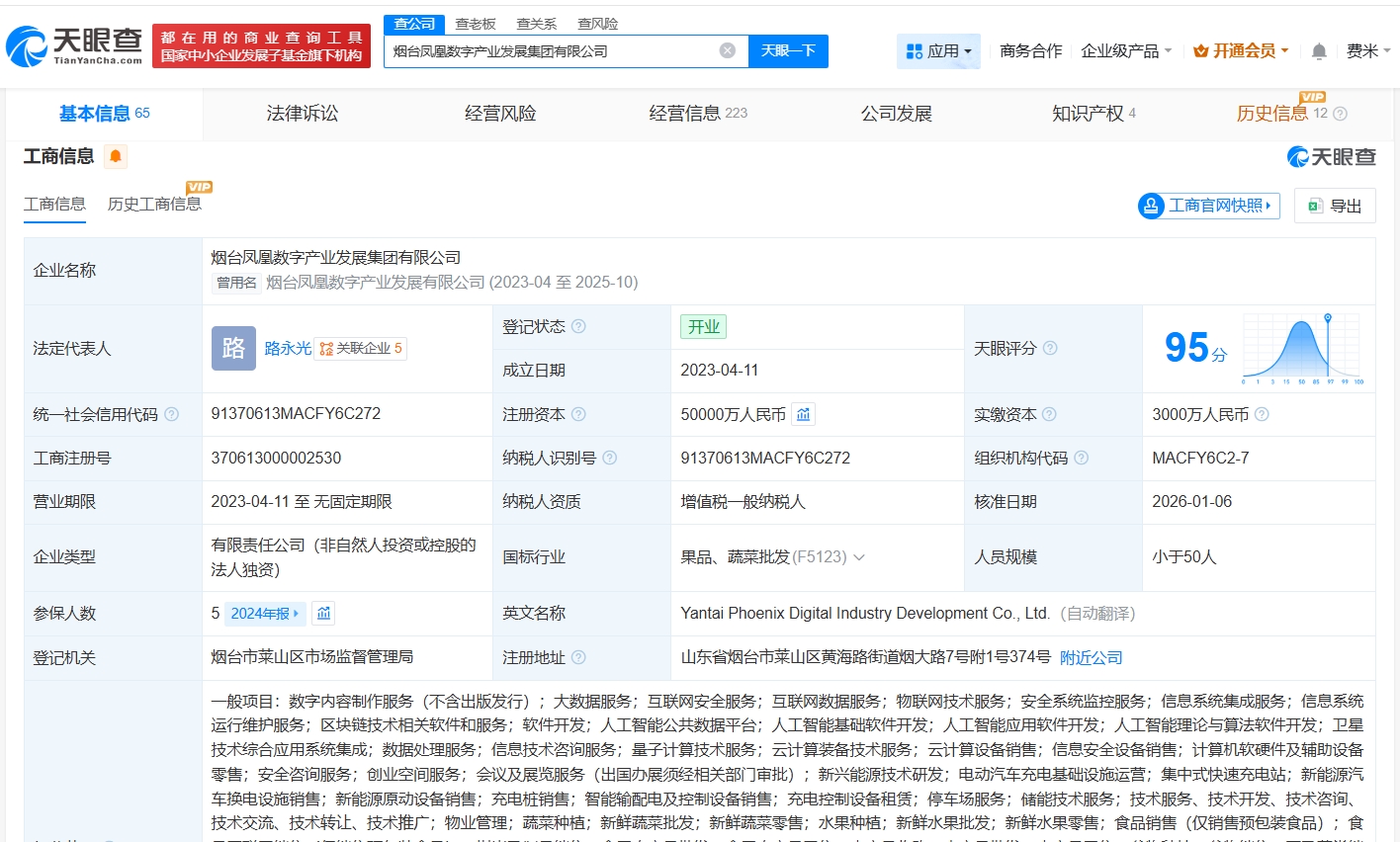Click the help icon next to 组织机构代码
Viewport: 1400px width, 842px height.
tap(1082, 458)
